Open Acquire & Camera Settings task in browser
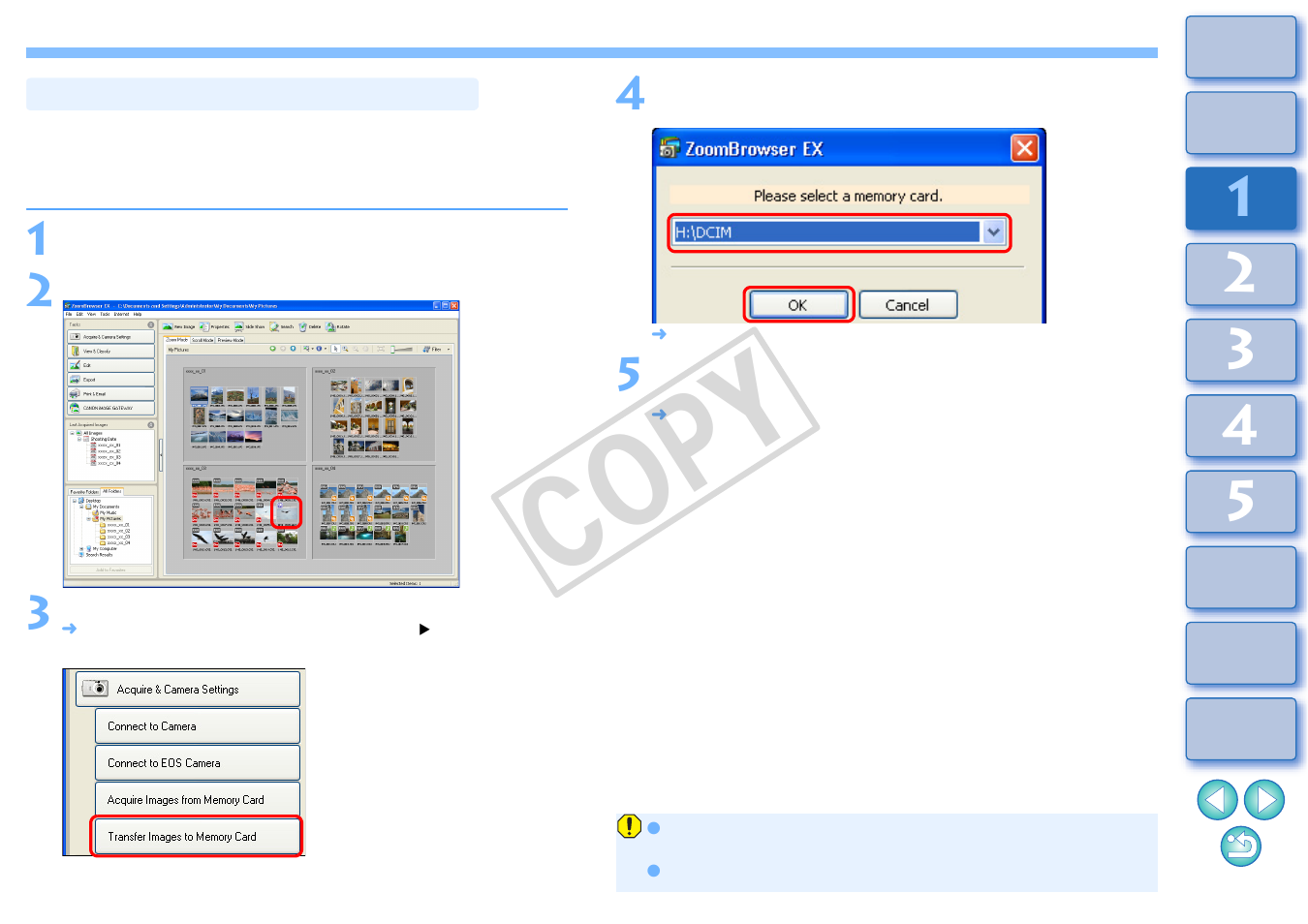1308x924 pixels. pos(111,337)
